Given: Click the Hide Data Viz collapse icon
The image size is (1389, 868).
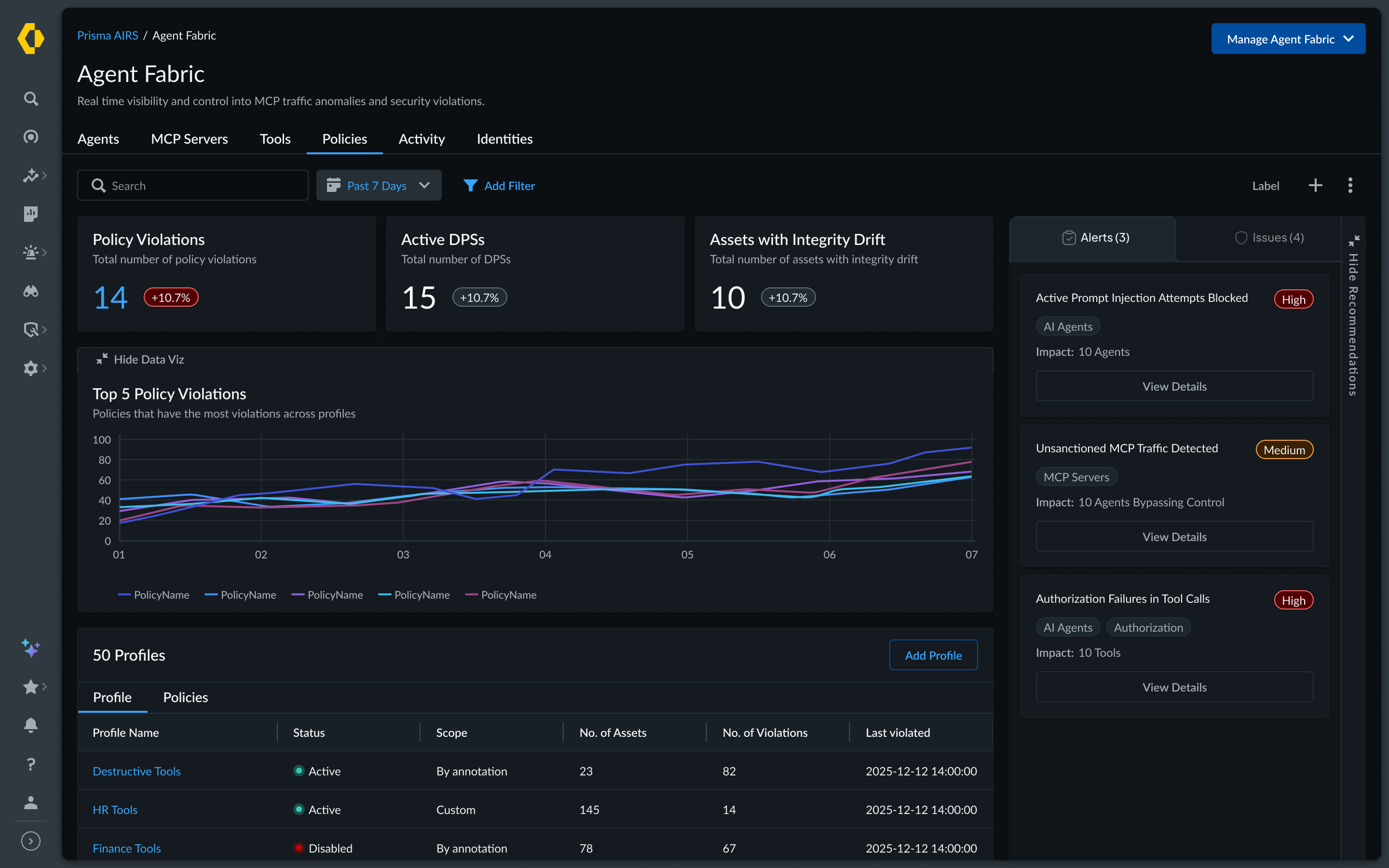Looking at the screenshot, I should [x=102, y=359].
